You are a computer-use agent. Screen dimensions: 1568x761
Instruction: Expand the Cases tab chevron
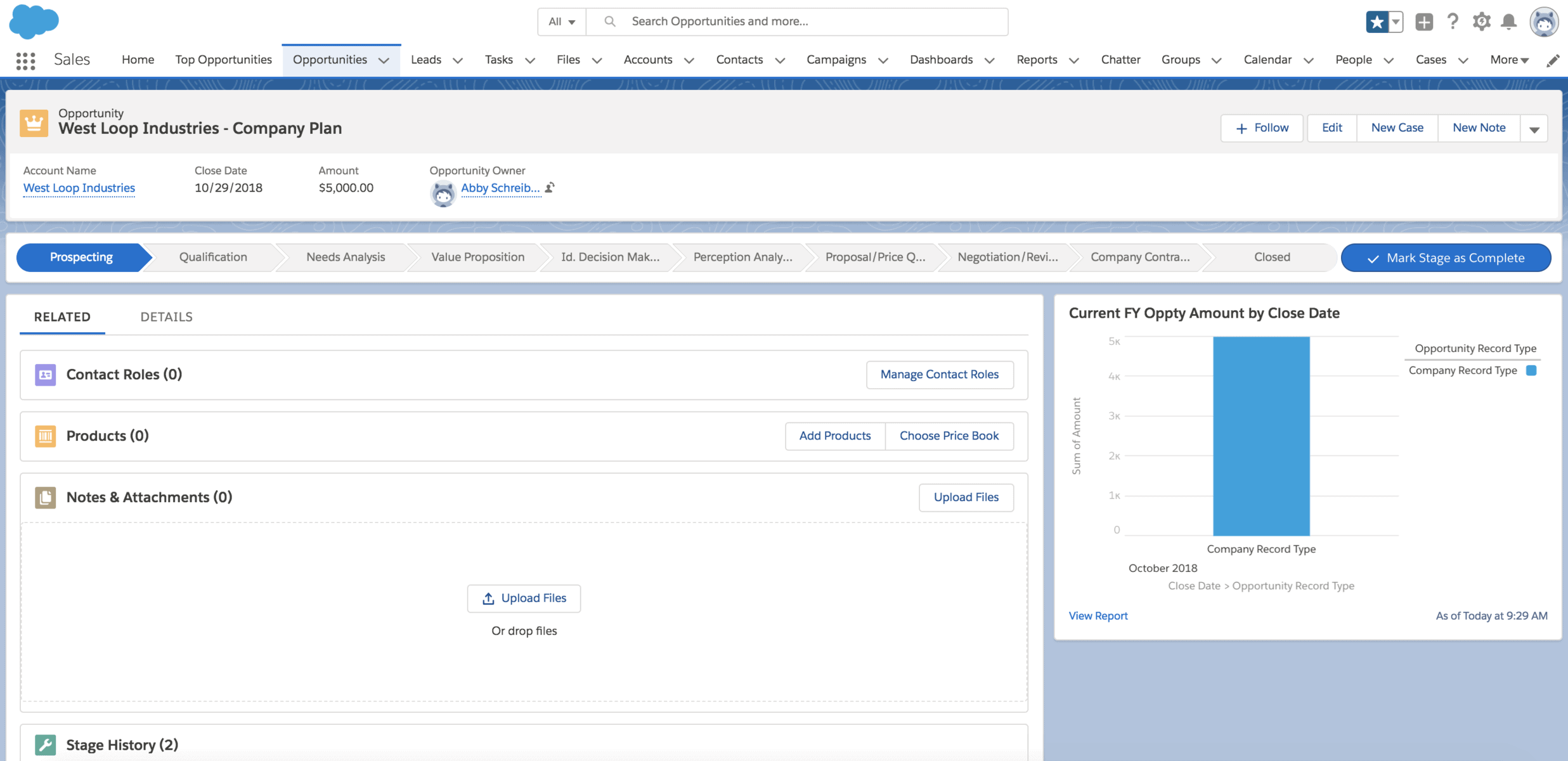pos(1463,60)
